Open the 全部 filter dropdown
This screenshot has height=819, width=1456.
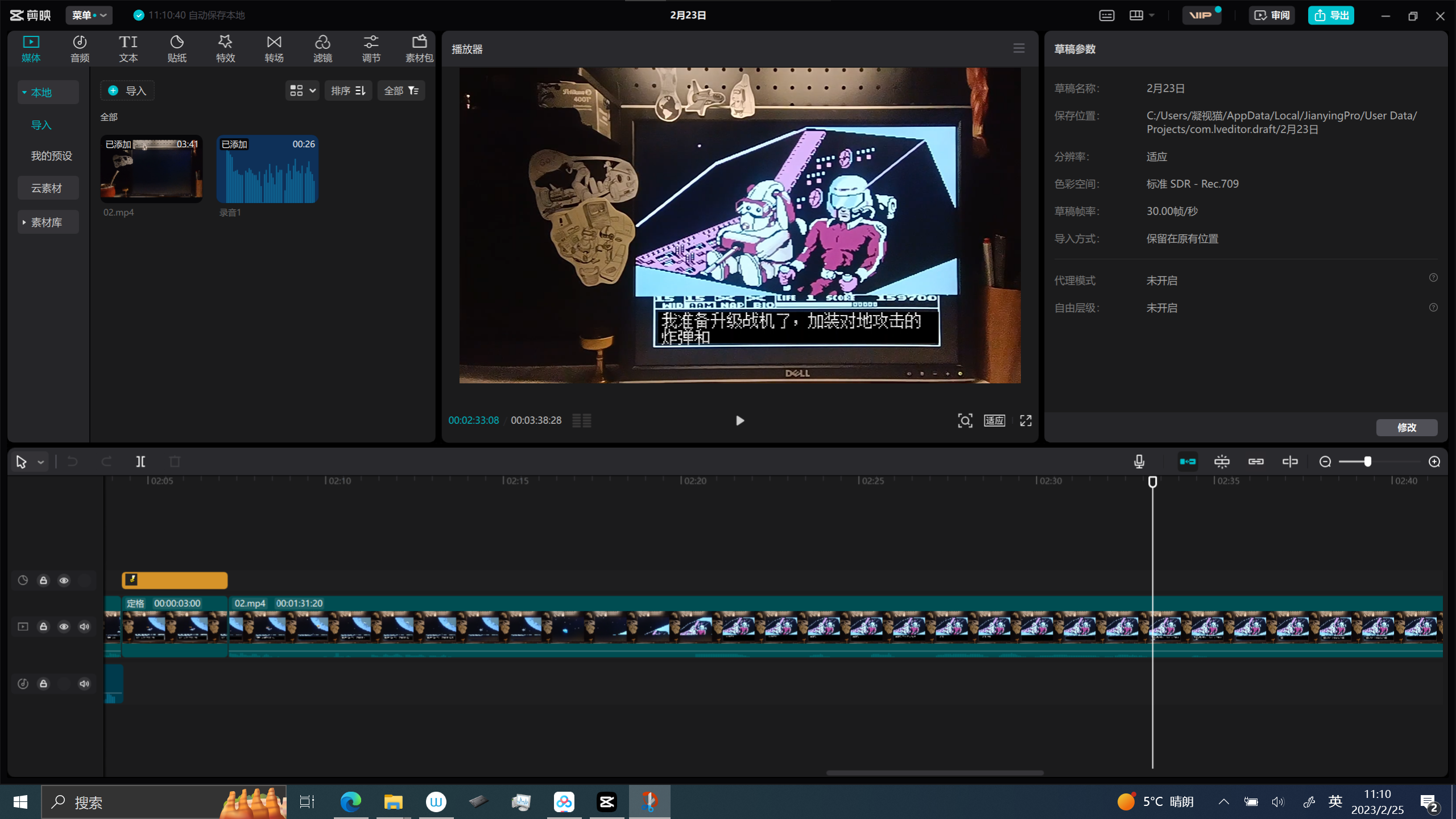tap(401, 90)
